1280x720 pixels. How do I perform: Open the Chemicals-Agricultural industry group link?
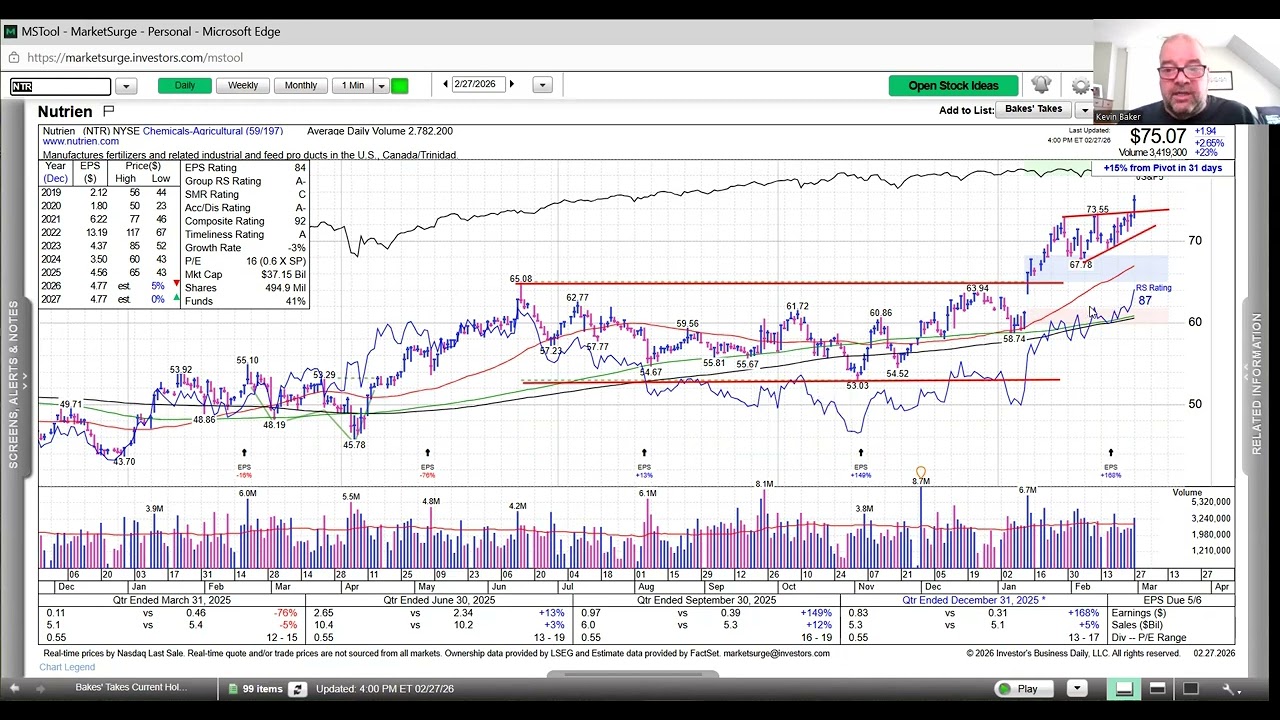pyautogui.click(x=213, y=131)
